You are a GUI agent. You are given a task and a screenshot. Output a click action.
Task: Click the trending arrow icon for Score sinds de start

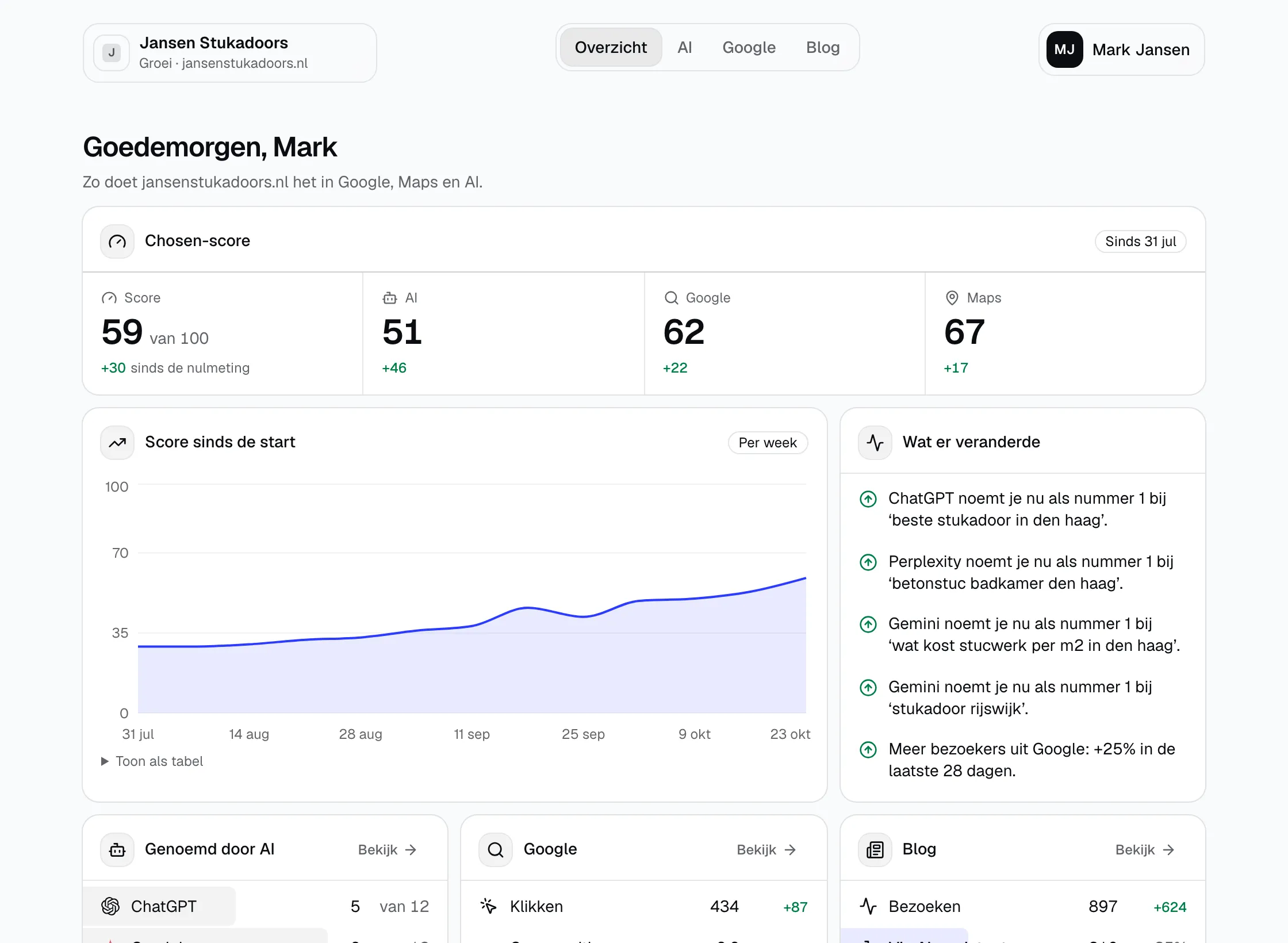coord(117,443)
